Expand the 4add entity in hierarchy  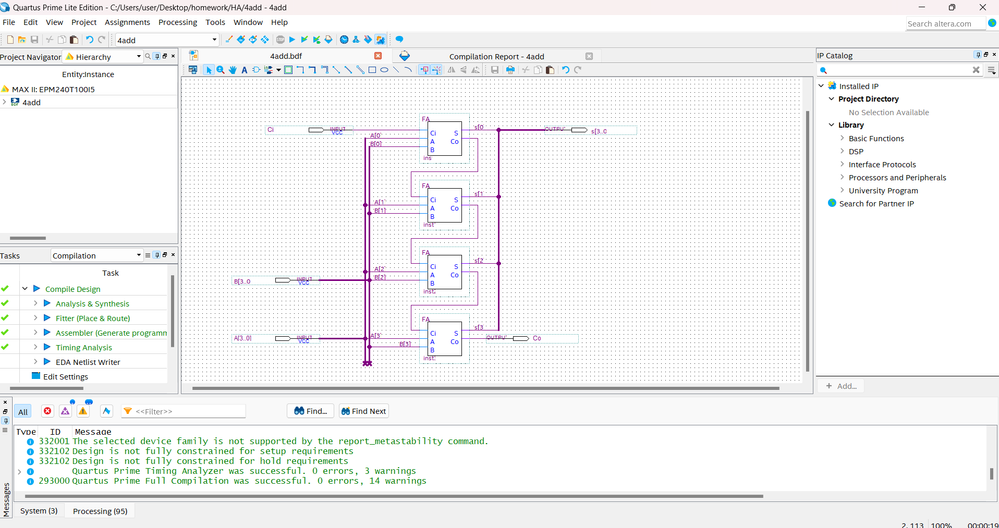point(5,102)
